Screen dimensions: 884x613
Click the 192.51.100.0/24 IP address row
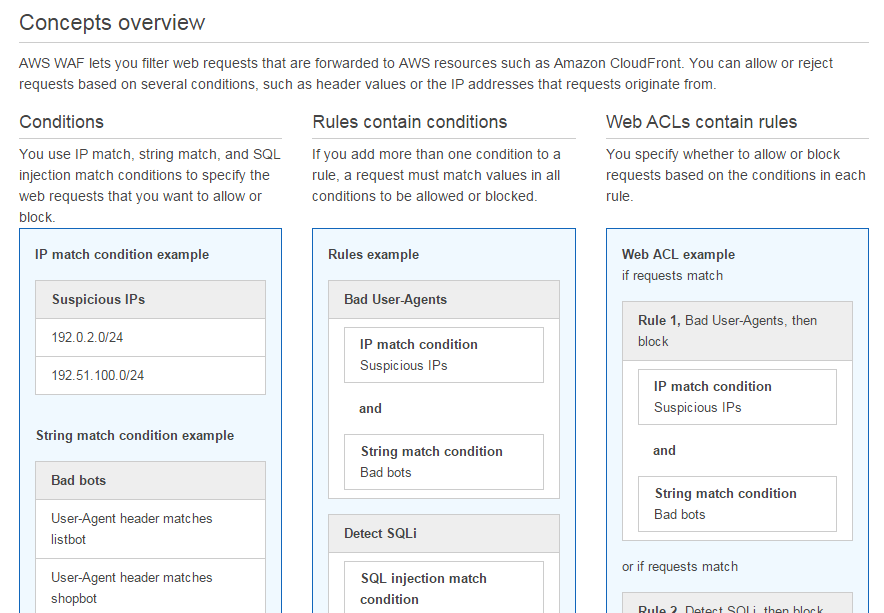(x=151, y=376)
